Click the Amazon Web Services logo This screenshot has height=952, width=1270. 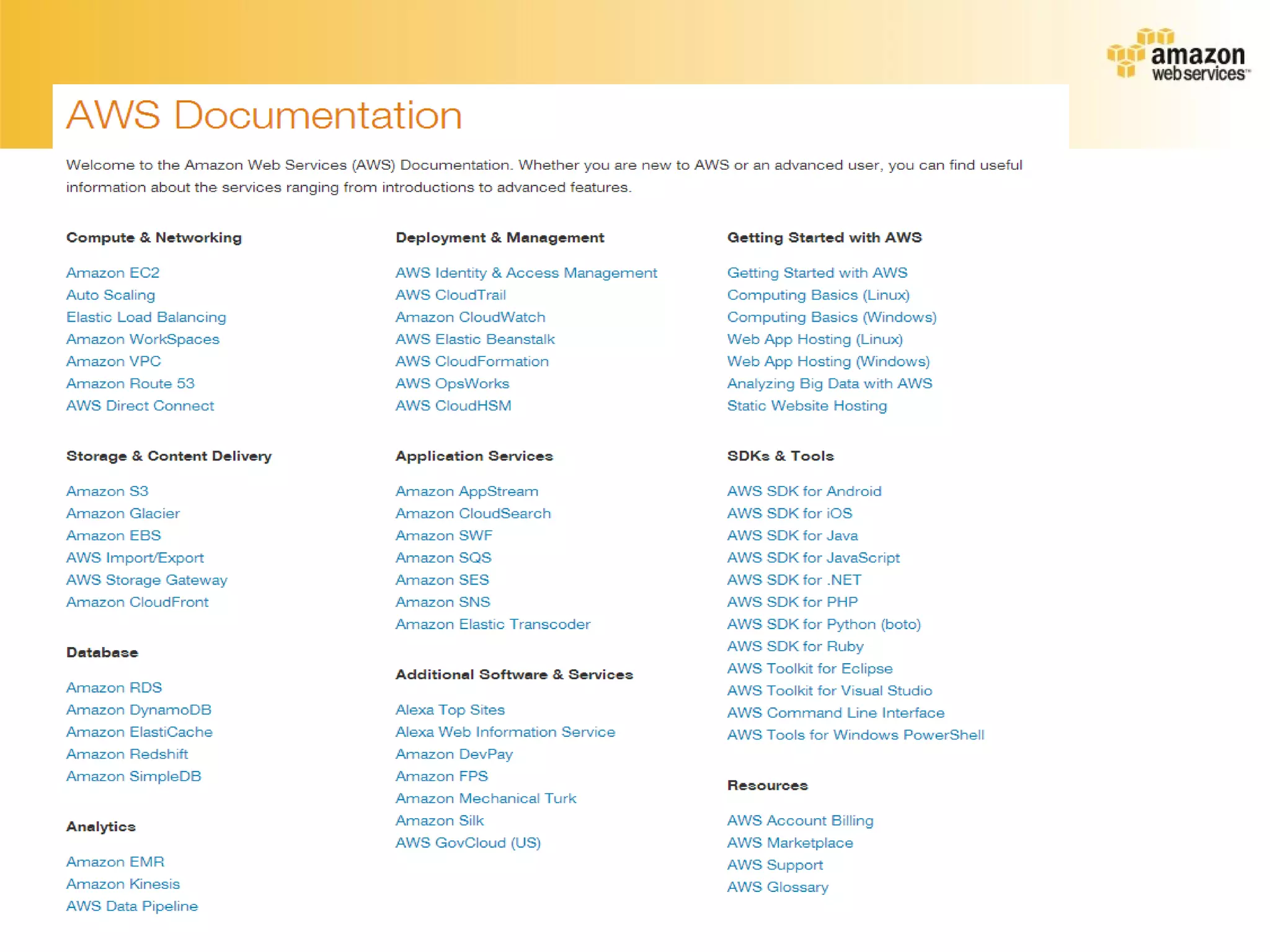pyautogui.click(x=1178, y=55)
